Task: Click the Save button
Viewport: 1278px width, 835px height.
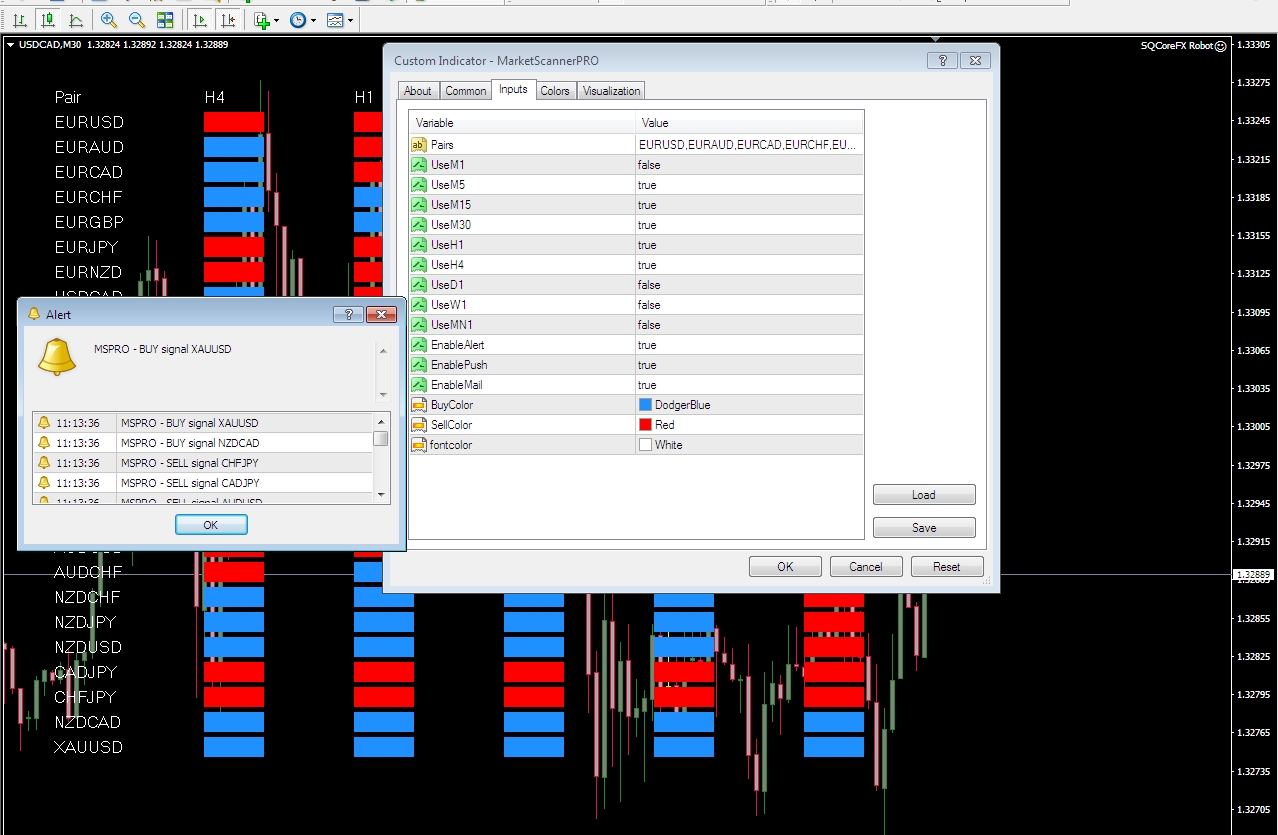Action: point(923,528)
